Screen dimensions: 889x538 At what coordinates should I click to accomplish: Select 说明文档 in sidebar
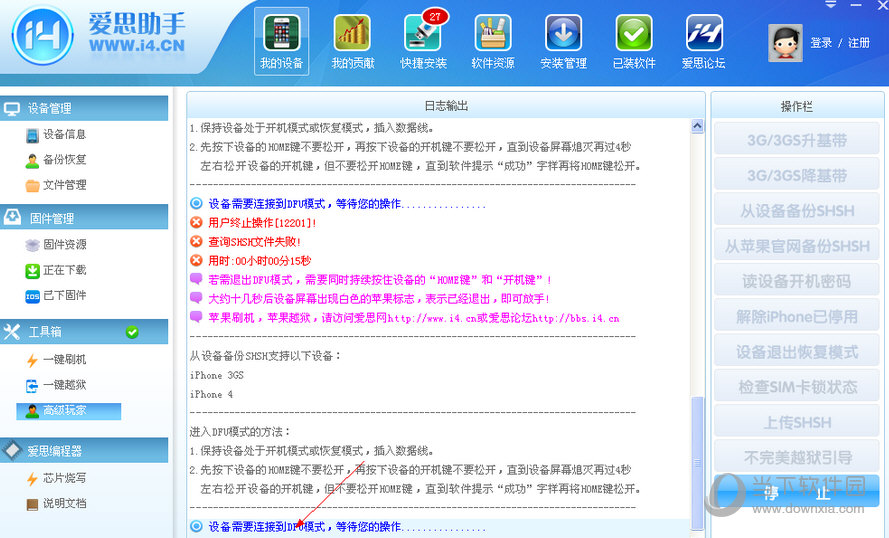click(x=56, y=503)
